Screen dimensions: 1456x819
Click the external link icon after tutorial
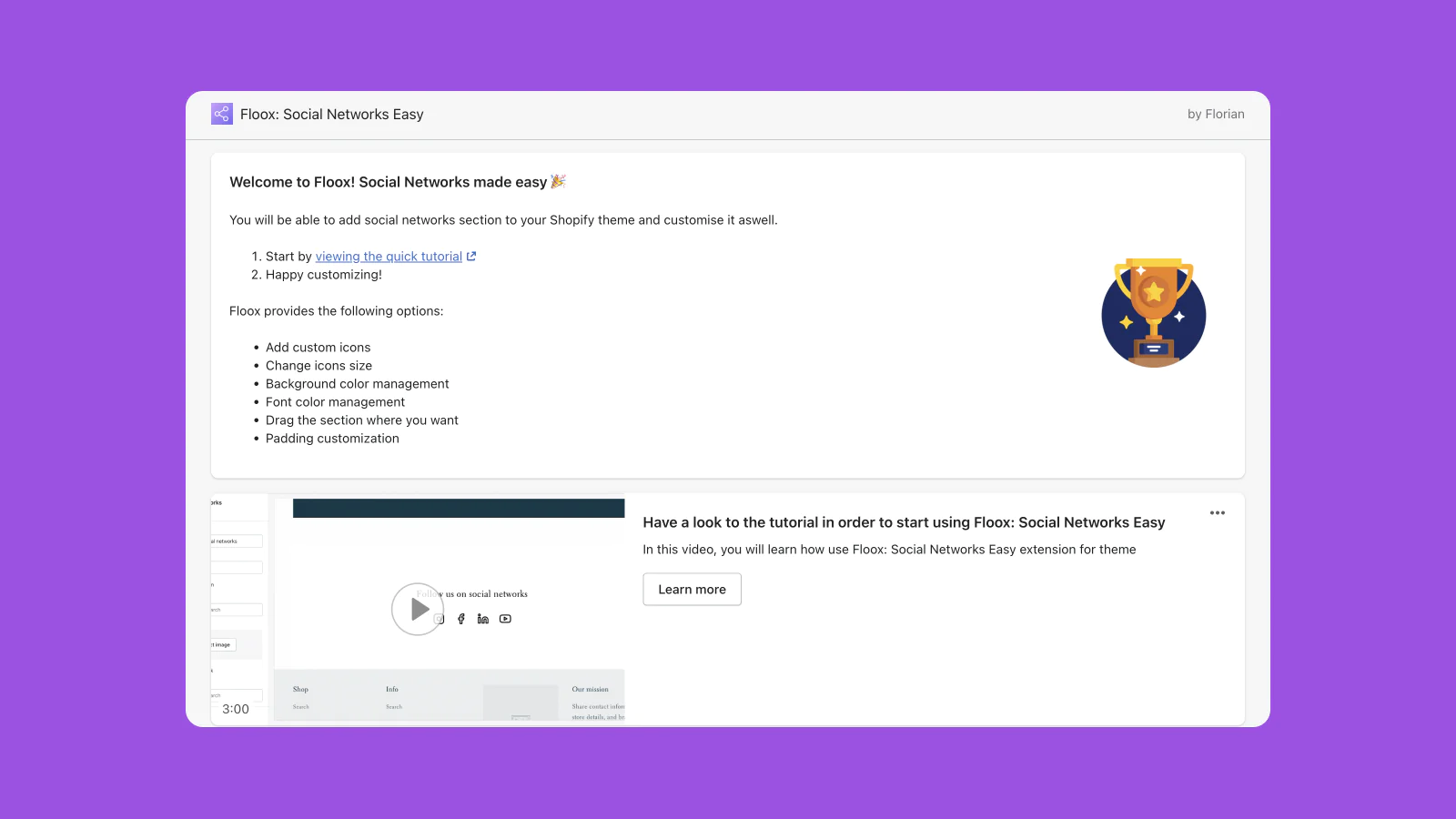tap(471, 257)
